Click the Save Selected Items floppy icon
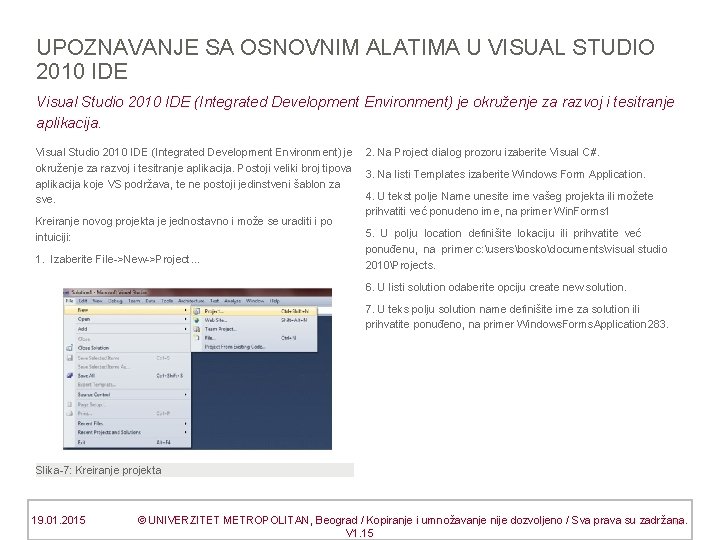720x540 pixels. (x=70, y=358)
